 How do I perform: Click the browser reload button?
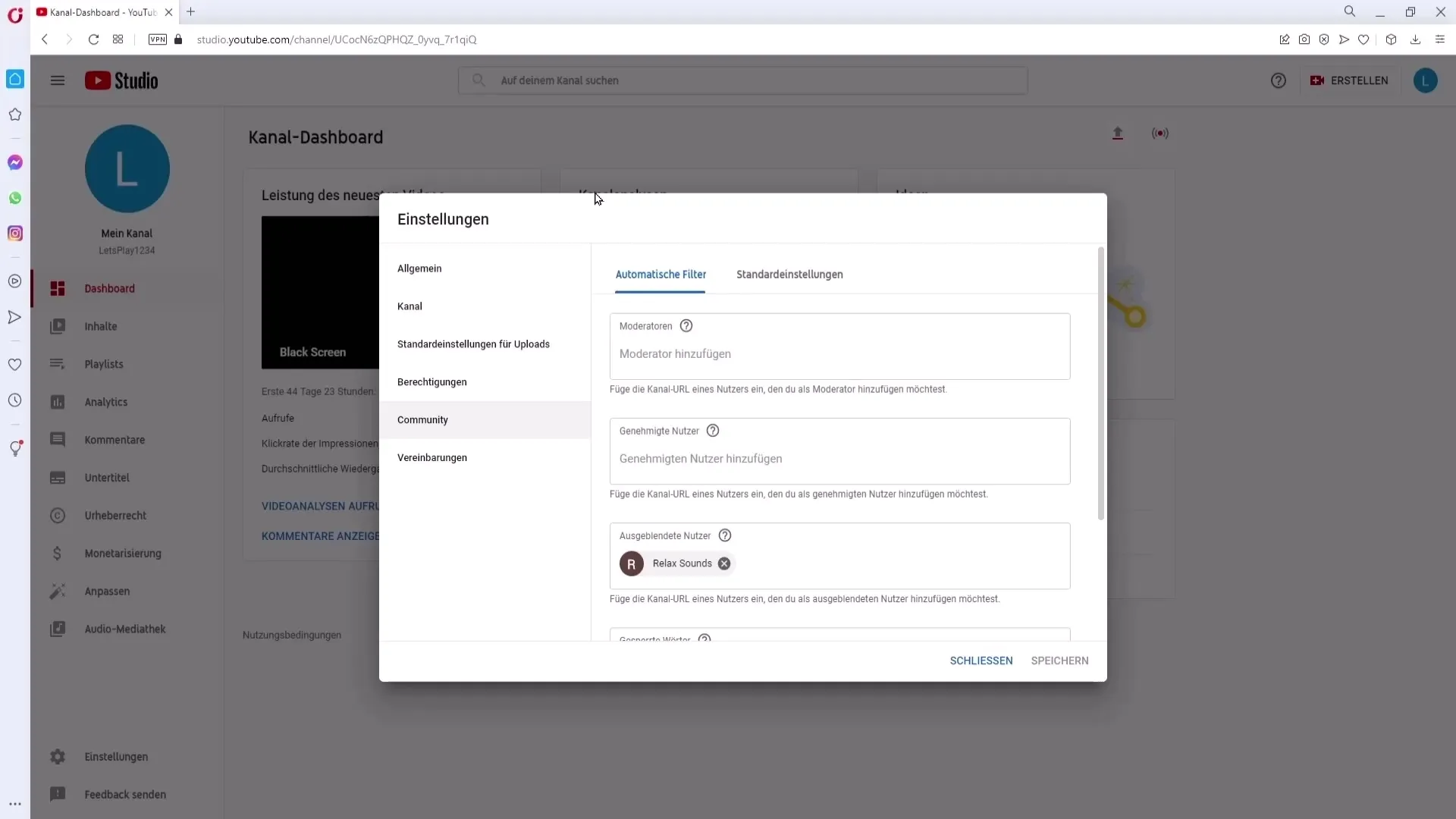93,39
